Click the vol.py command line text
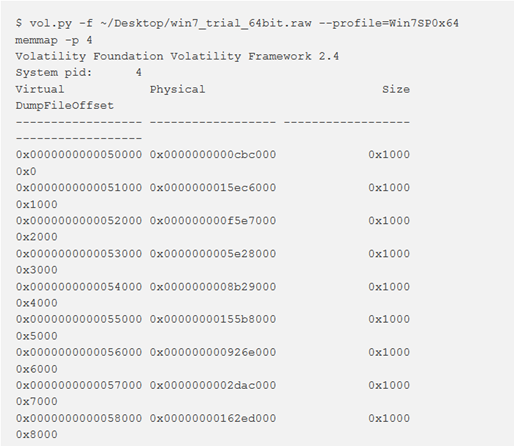This screenshot has height=446, width=514. [237, 23]
